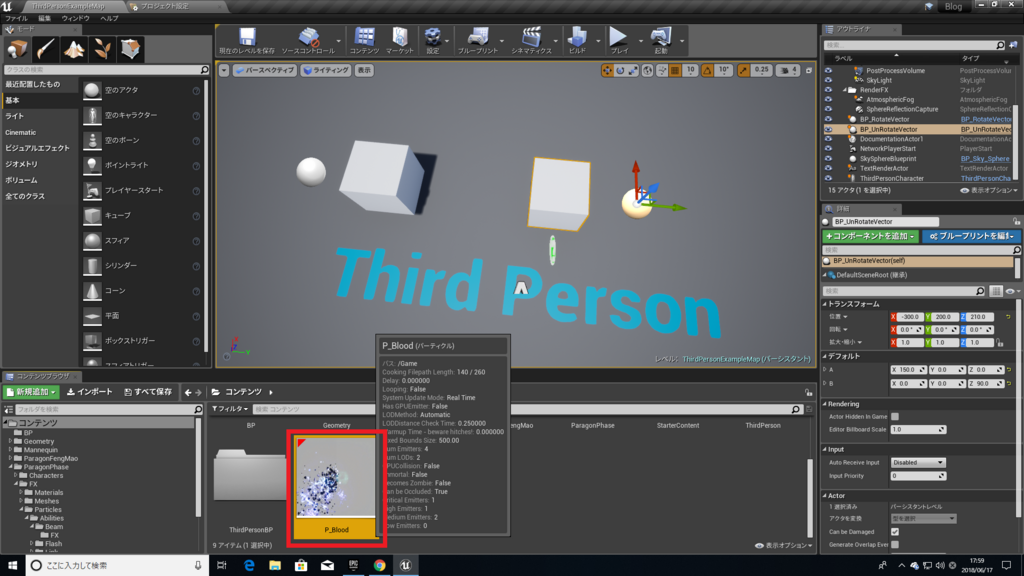The height and width of the screenshot is (576, 1024).
Task: Maximize the viewport with corner icon
Action: 808,70
